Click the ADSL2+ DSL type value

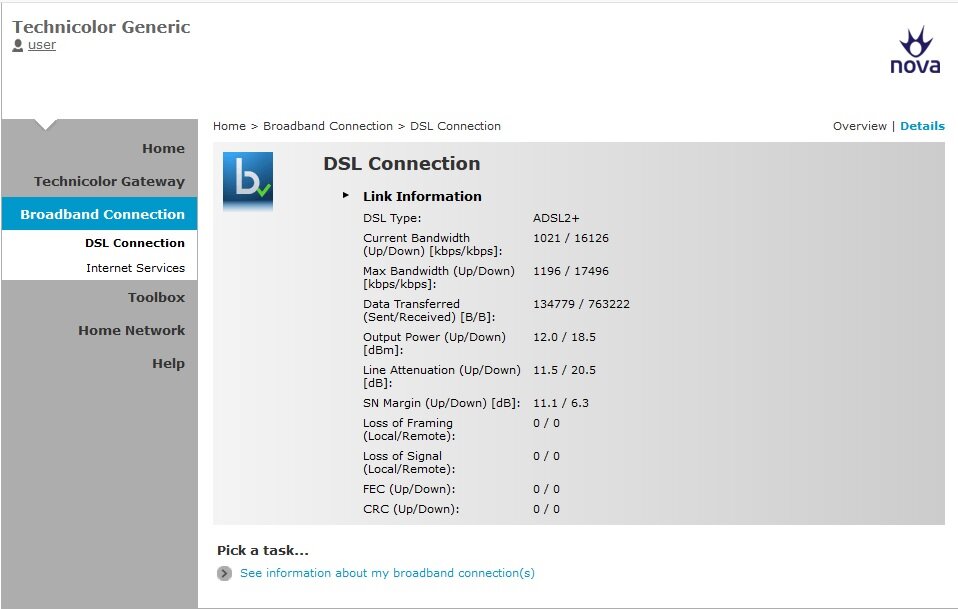[556, 218]
